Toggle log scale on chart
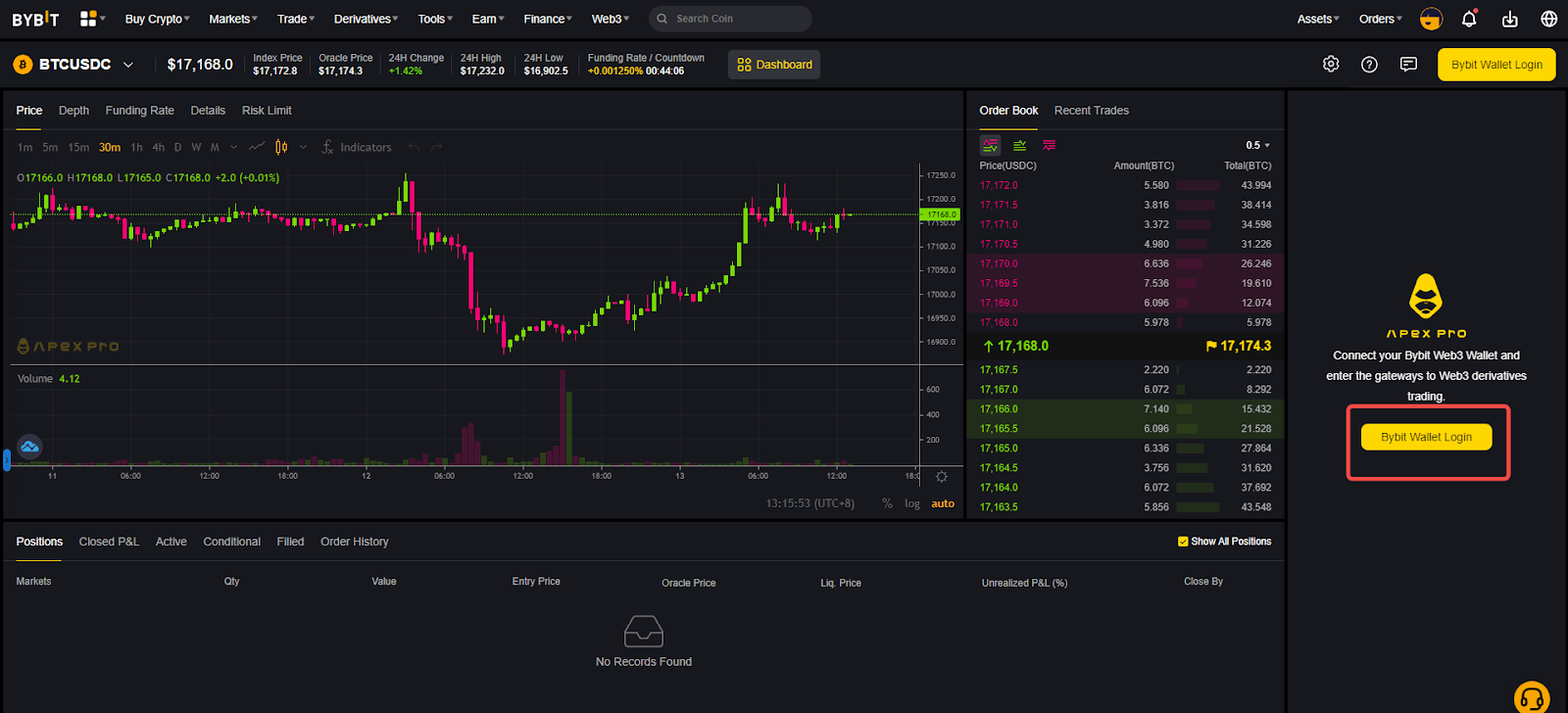The image size is (1568, 713). [912, 503]
